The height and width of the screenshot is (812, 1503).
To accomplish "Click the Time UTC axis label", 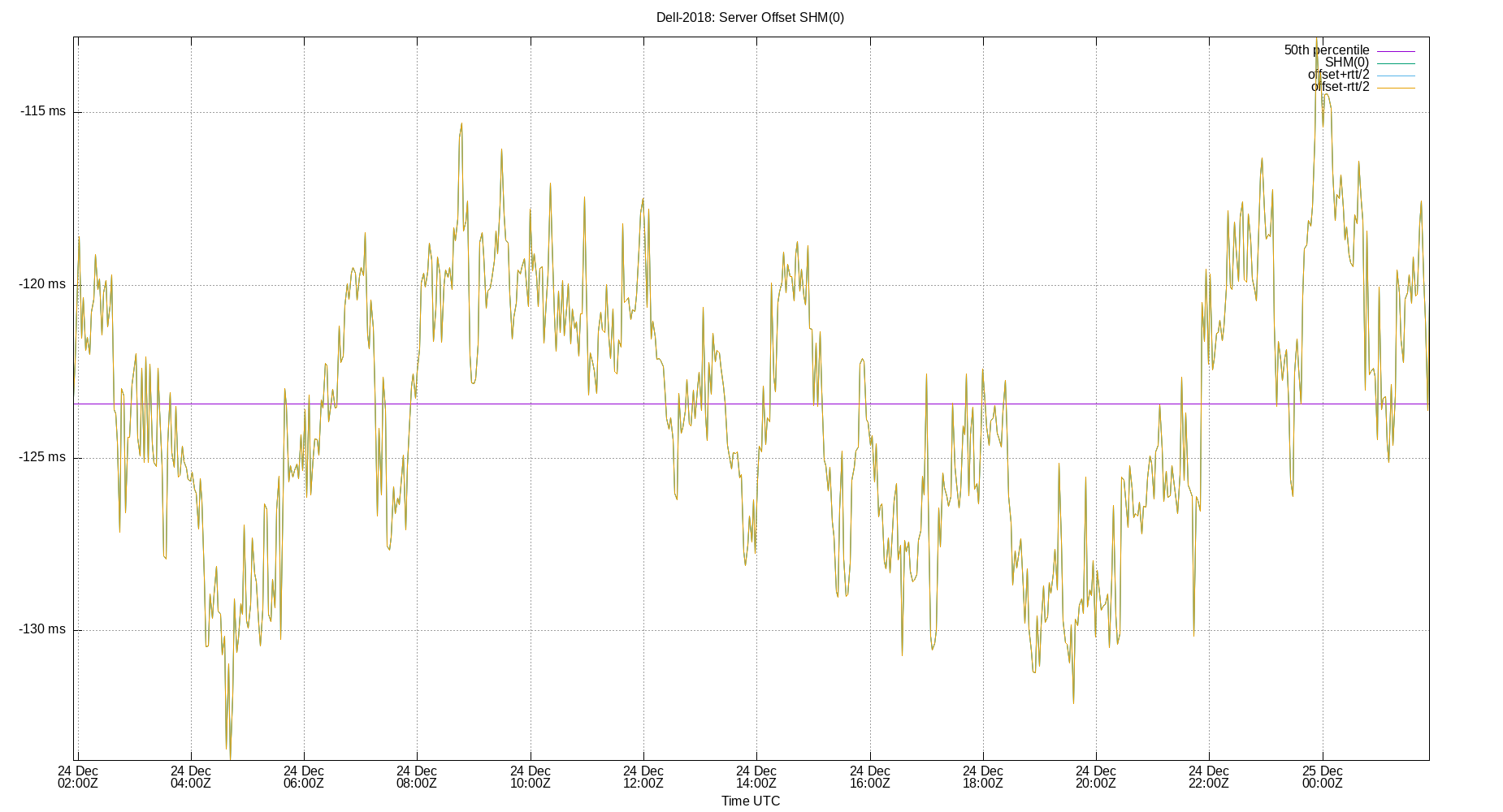I will tap(749, 801).
